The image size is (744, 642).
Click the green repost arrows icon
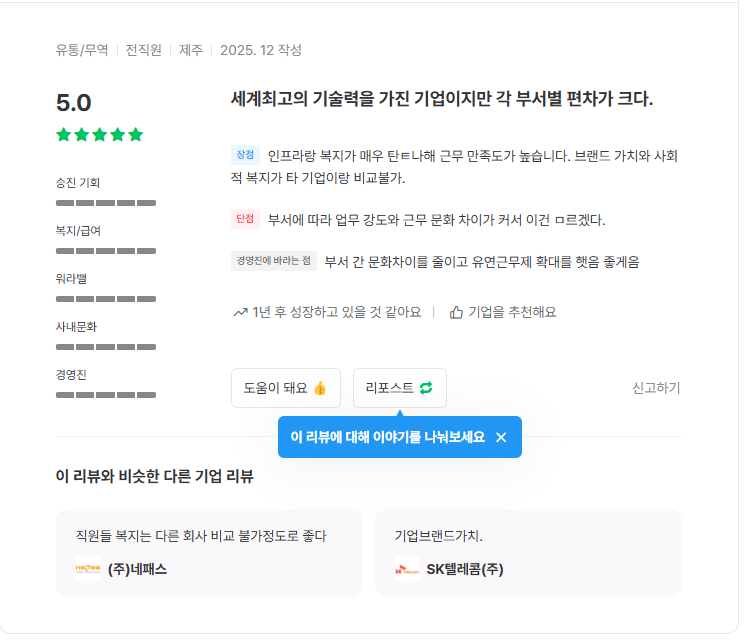426,388
